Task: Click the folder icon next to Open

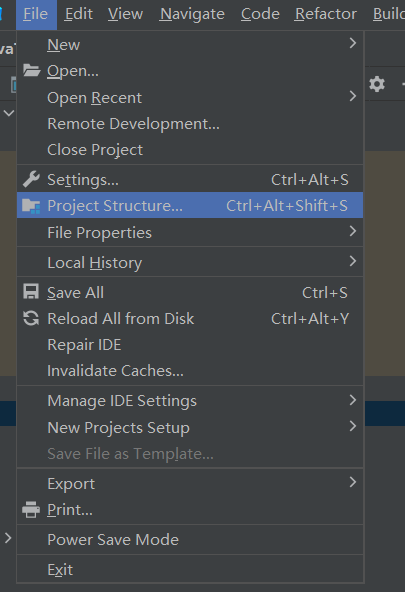Action: 31,71
